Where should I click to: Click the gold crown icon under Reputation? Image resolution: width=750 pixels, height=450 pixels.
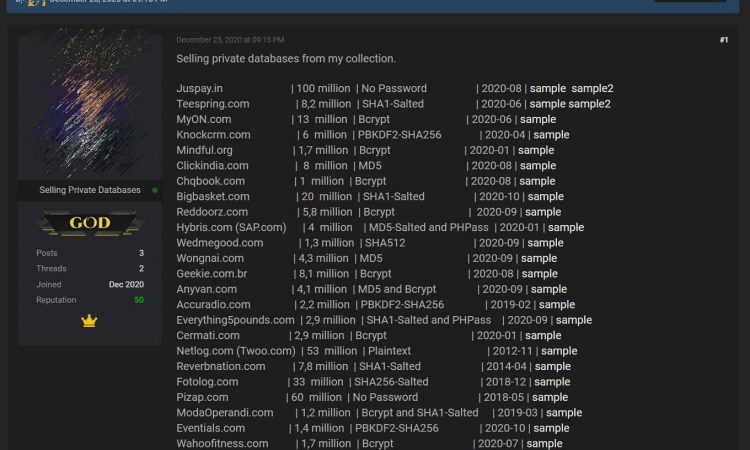[x=89, y=321]
